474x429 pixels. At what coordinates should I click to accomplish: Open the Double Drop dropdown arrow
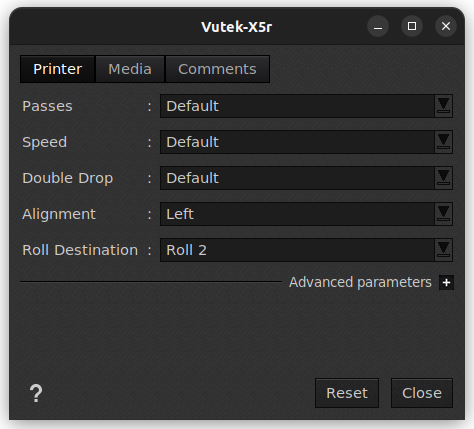click(443, 178)
